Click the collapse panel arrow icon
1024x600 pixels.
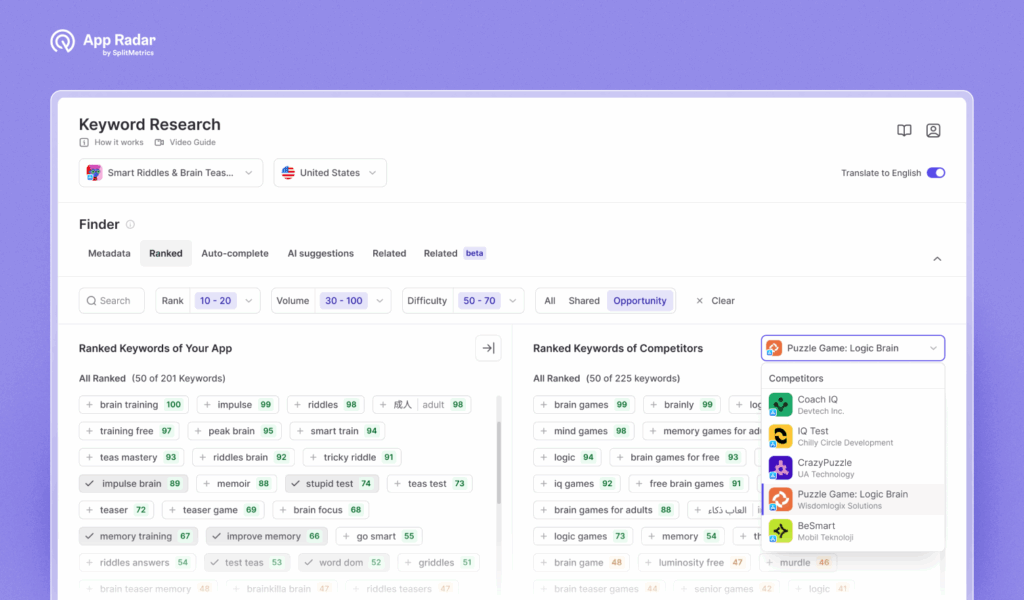(937, 258)
